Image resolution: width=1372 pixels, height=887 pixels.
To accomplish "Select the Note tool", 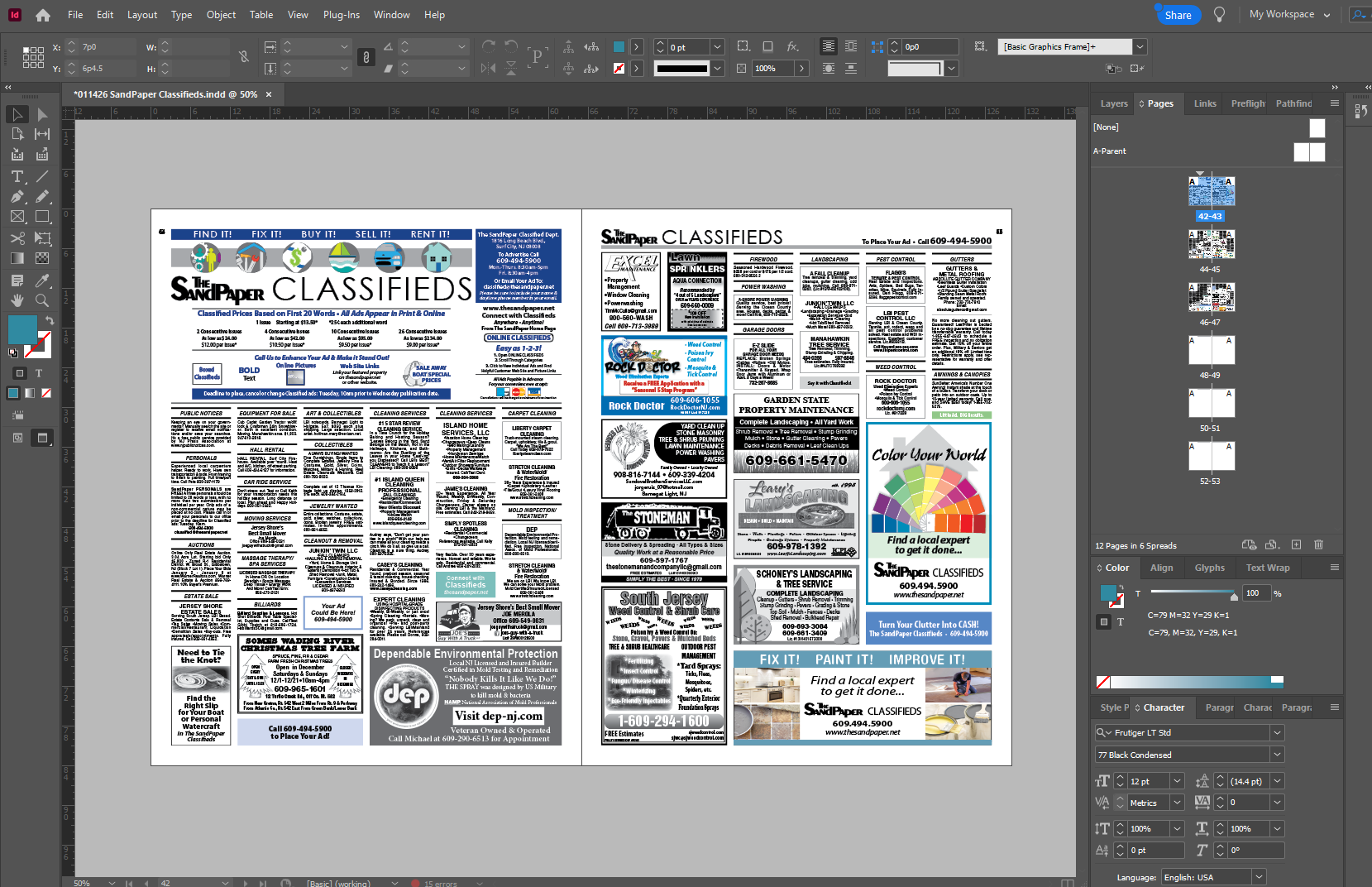I will (17, 280).
